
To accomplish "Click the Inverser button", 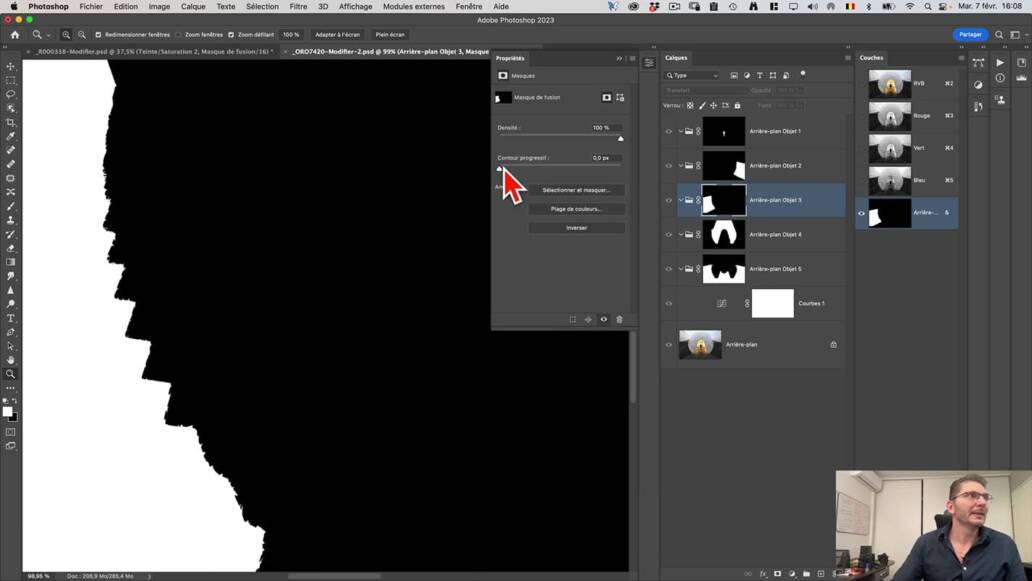I will click(x=577, y=228).
